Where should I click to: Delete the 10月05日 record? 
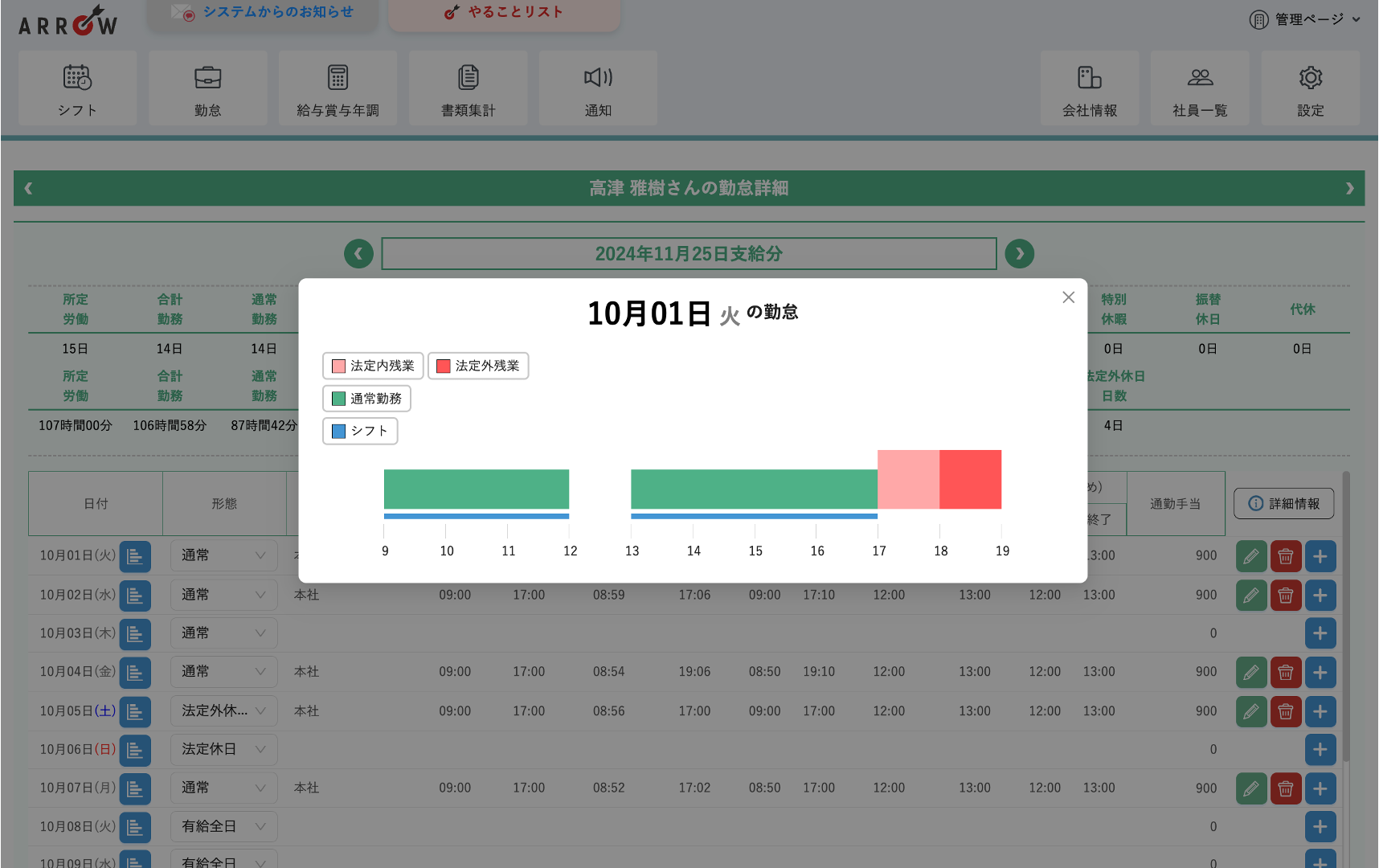click(1286, 711)
